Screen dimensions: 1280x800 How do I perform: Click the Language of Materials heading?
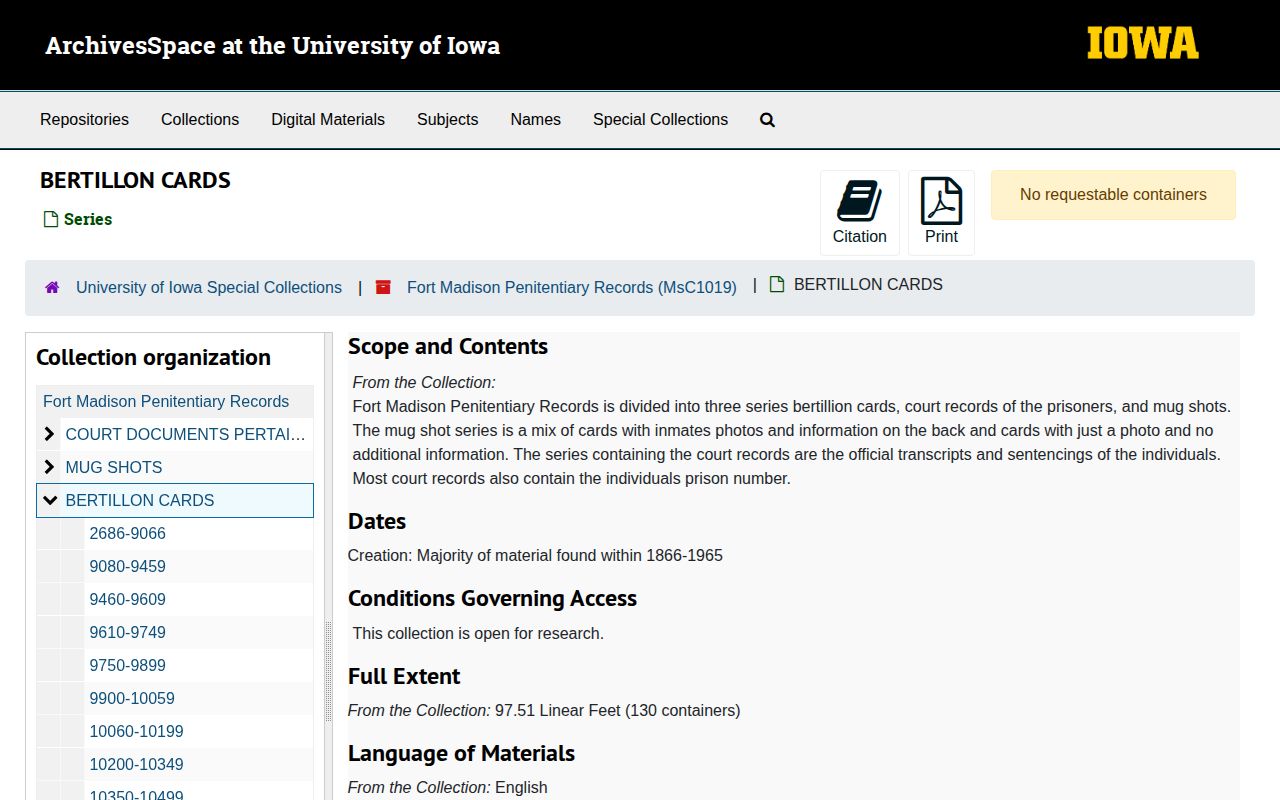click(461, 753)
